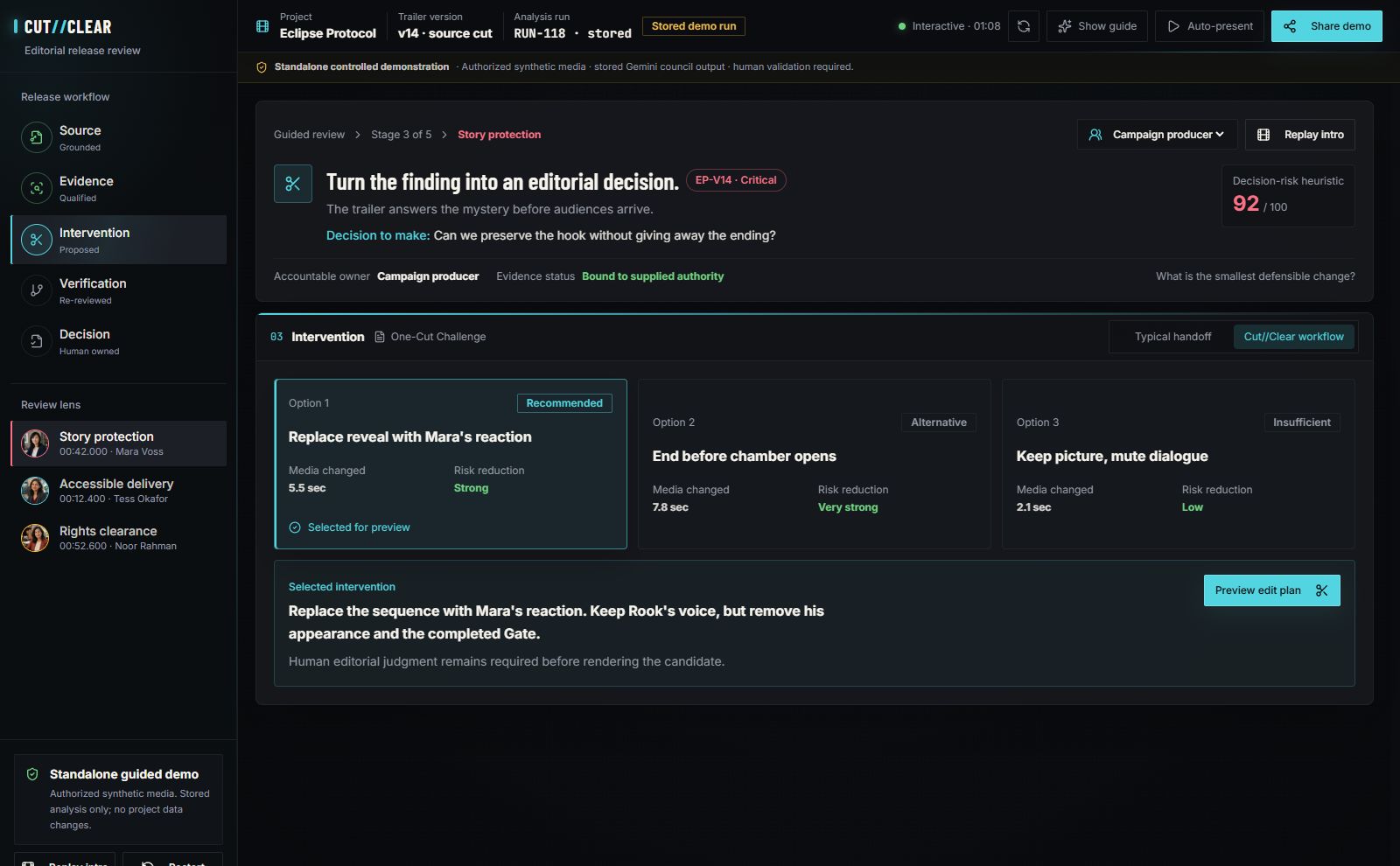Click the RUN-118 · stored analysis run value
This screenshot has width=1400, height=866.
[x=572, y=33]
